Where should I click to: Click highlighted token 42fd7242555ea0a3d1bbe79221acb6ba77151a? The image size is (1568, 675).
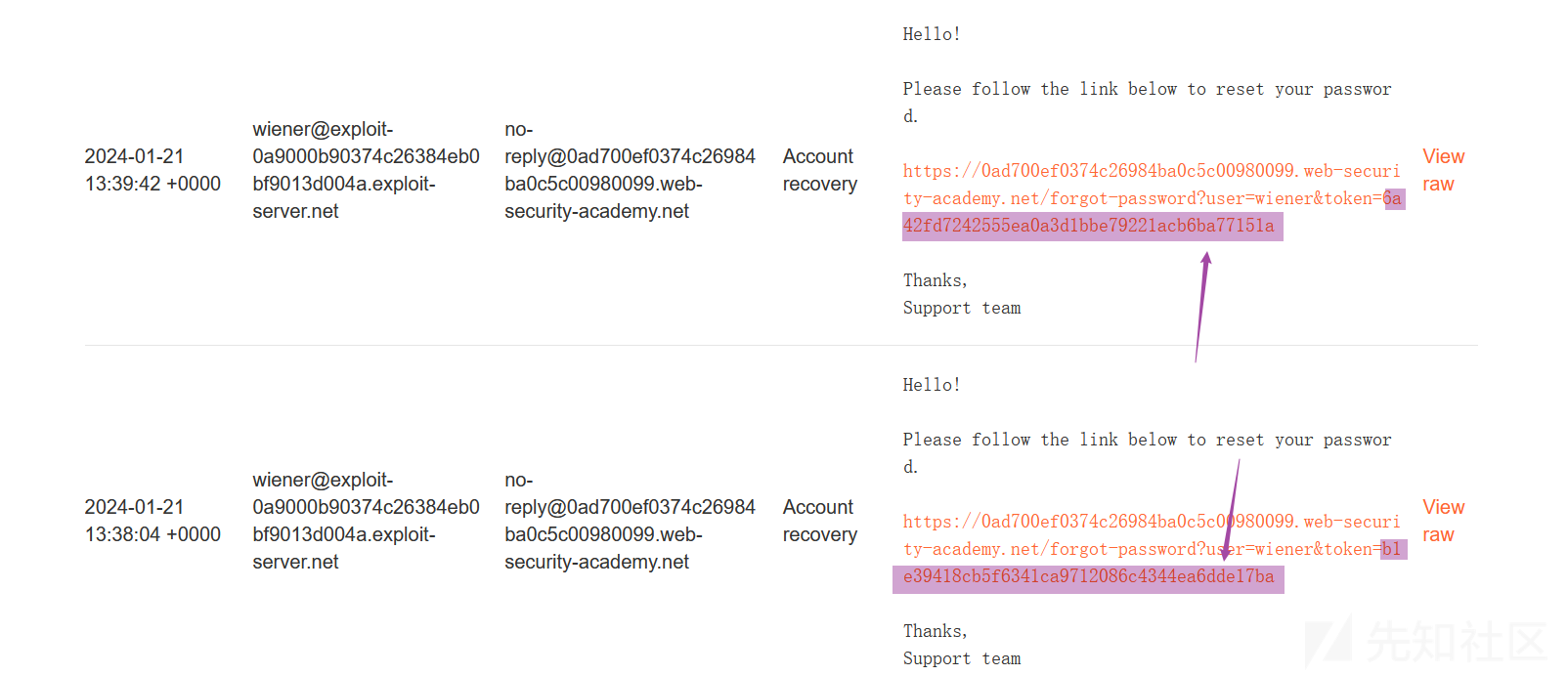[x=1089, y=226]
